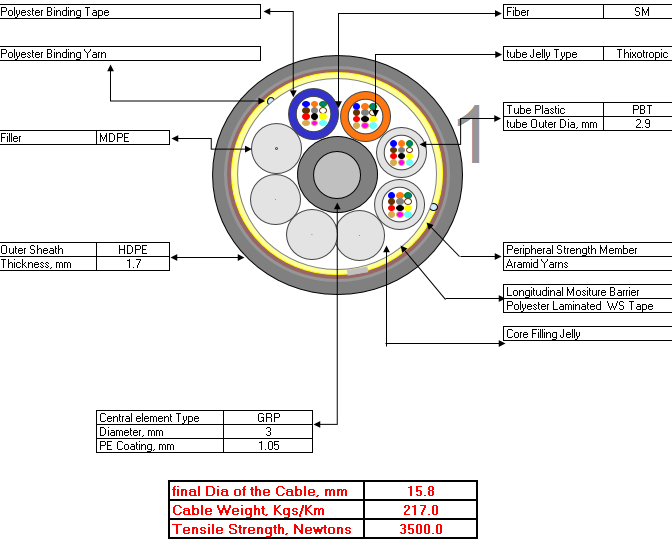The height and width of the screenshot is (547, 672).
Task: Click the 1.7 sheath thickness value
Action: point(133,264)
